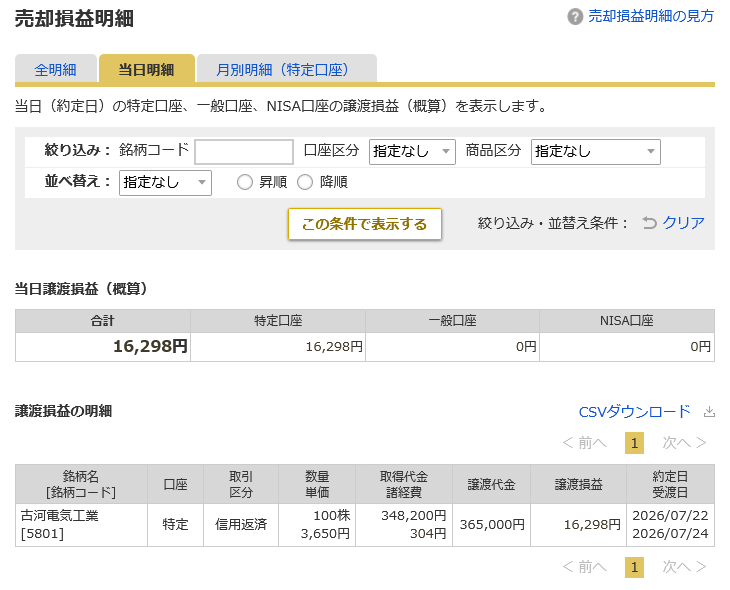This screenshot has width=730, height=590.
Task: Select the 降順 radio button
Action: click(305, 182)
